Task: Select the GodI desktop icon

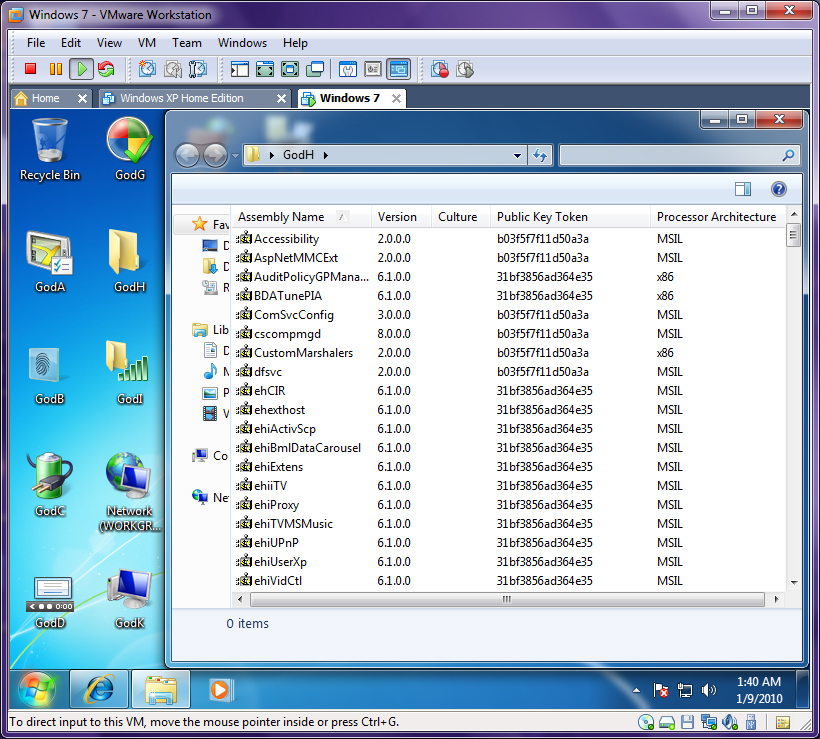Action: click(130, 373)
